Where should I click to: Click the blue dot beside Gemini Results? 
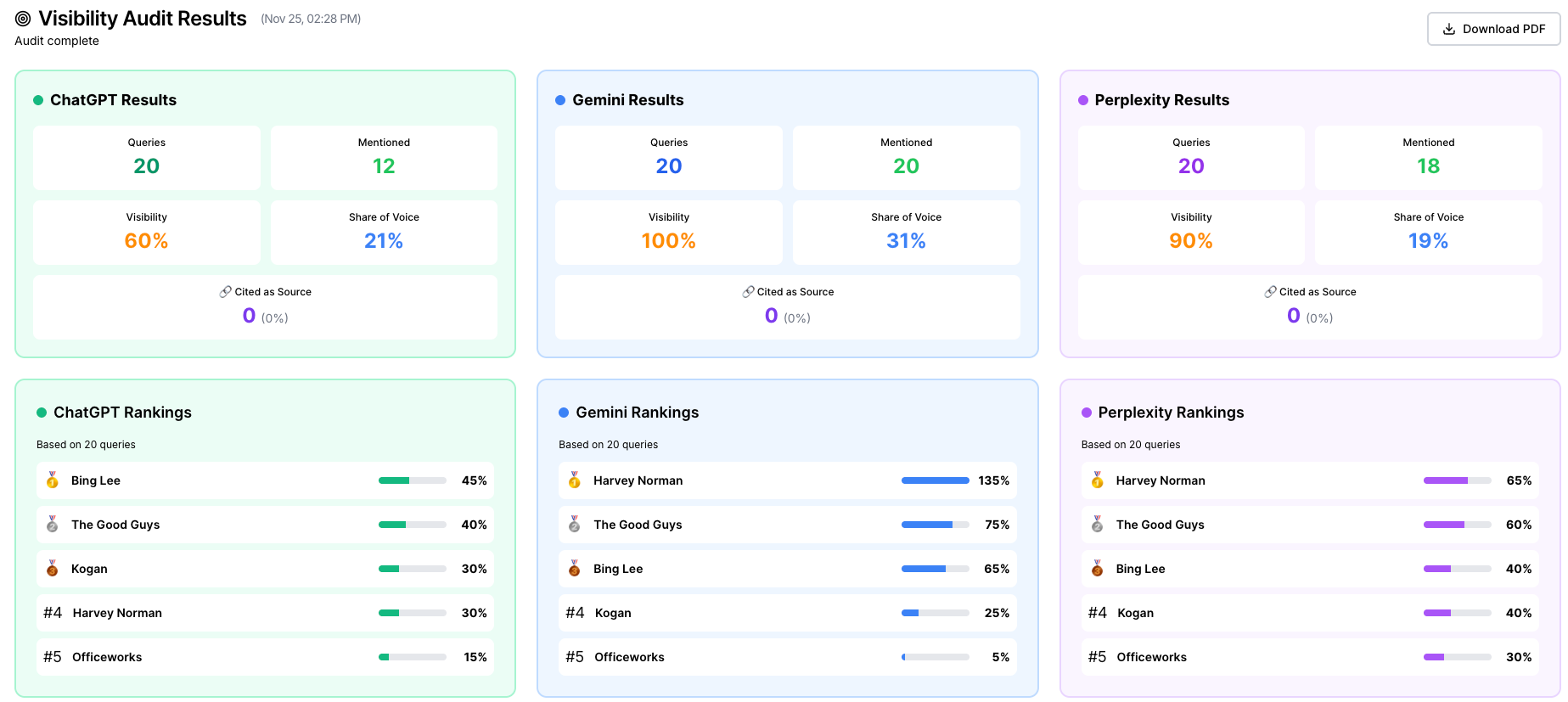click(560, 100)
